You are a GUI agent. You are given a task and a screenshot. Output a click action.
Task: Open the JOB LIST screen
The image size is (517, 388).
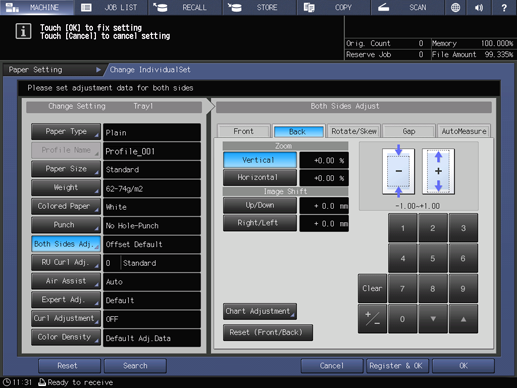coord(112,7)
